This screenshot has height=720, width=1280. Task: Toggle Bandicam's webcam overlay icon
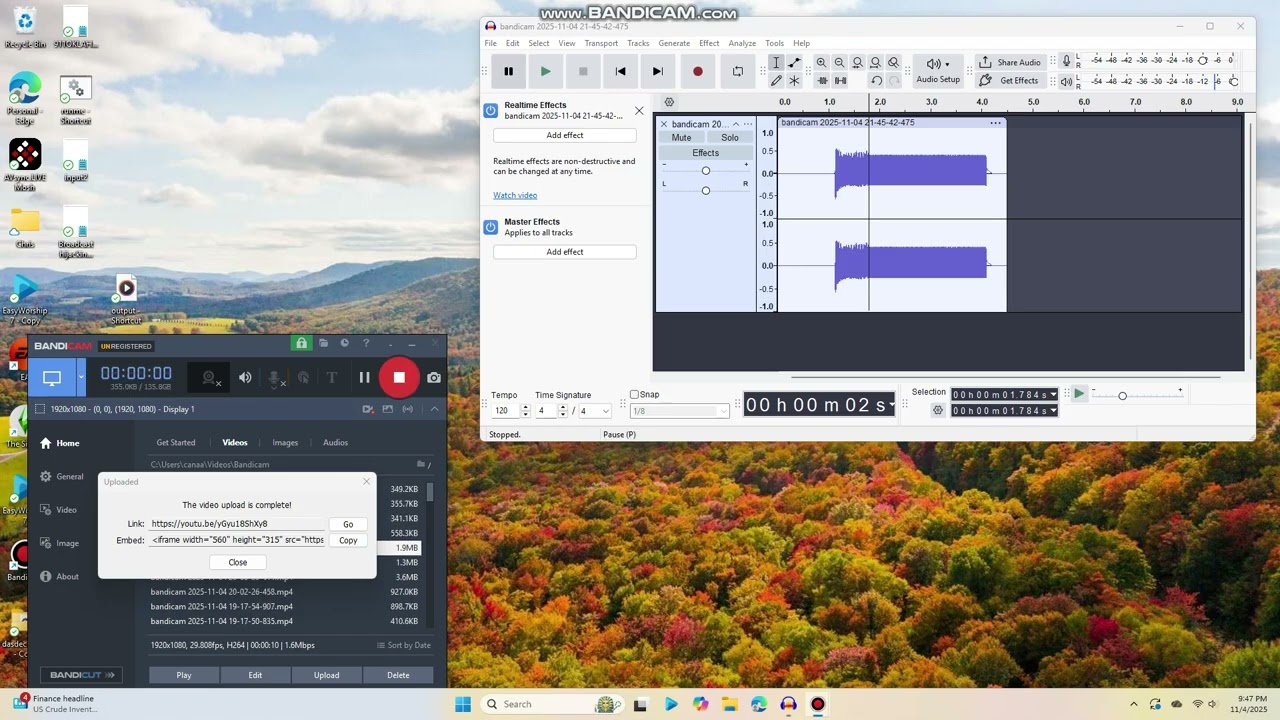[209, 377]
